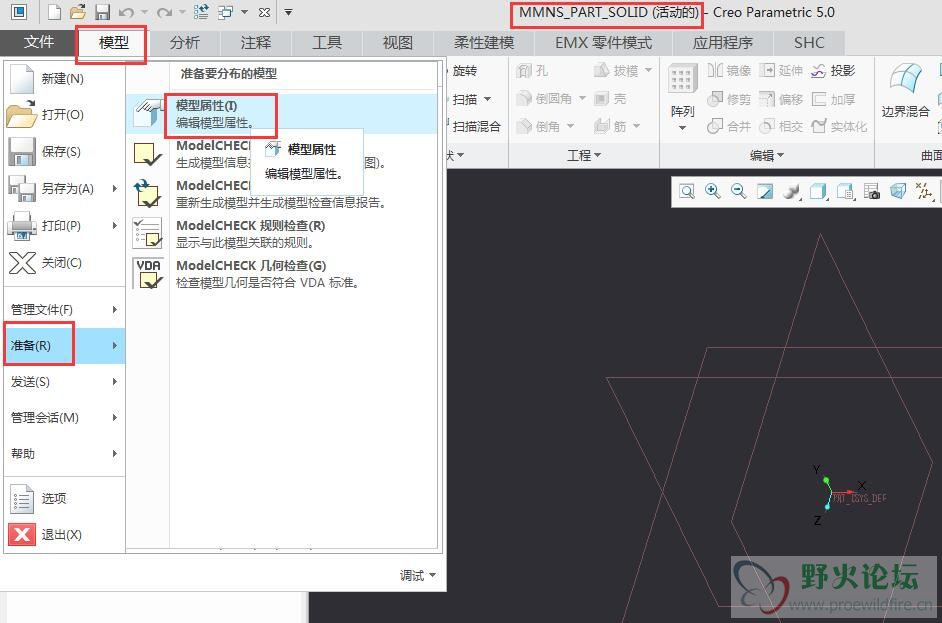Open Prepare (准备) submenu
This screenshot has width=942, height=623.
pos(64,345)
